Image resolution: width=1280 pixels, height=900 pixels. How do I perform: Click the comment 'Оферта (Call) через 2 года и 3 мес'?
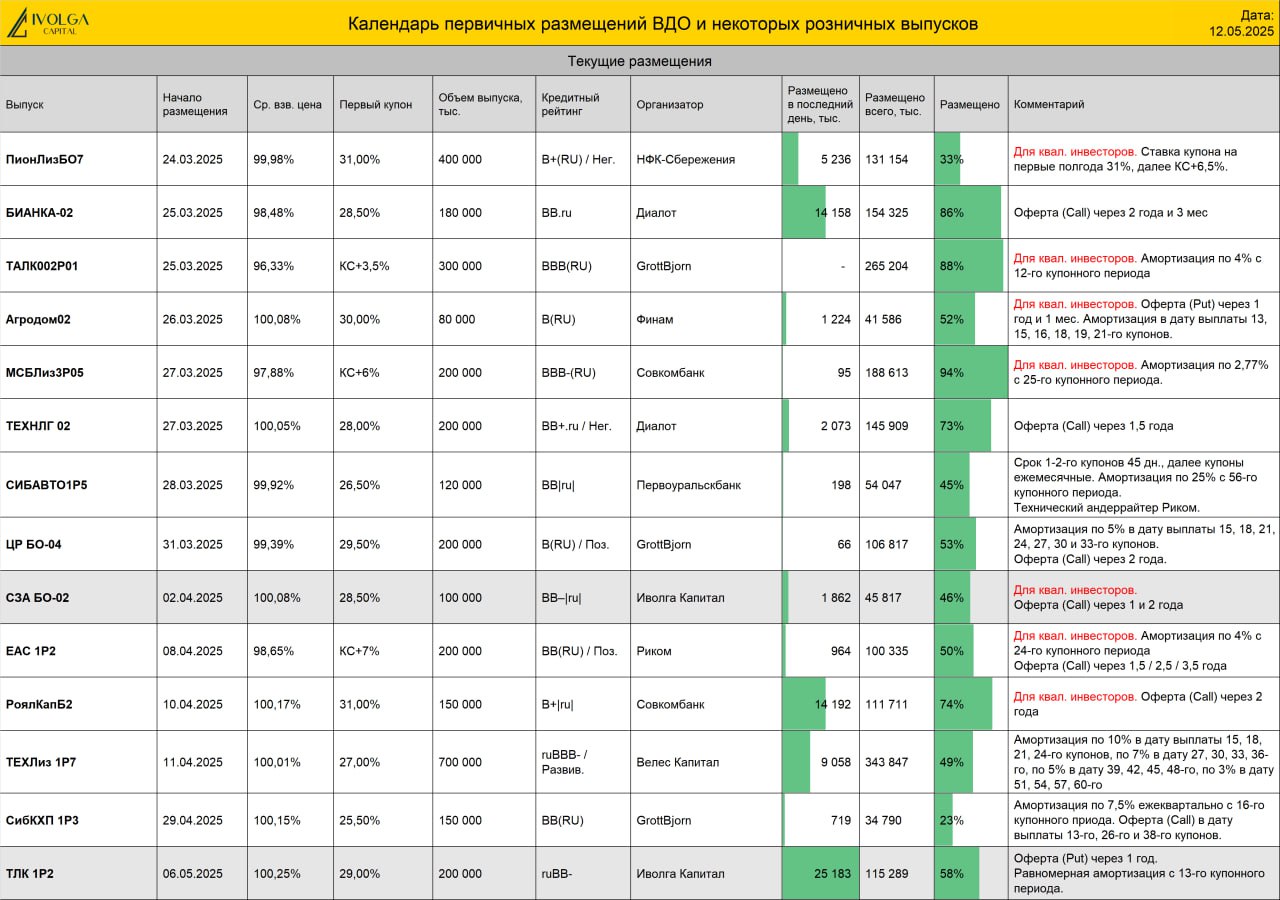pos(1111,212)
